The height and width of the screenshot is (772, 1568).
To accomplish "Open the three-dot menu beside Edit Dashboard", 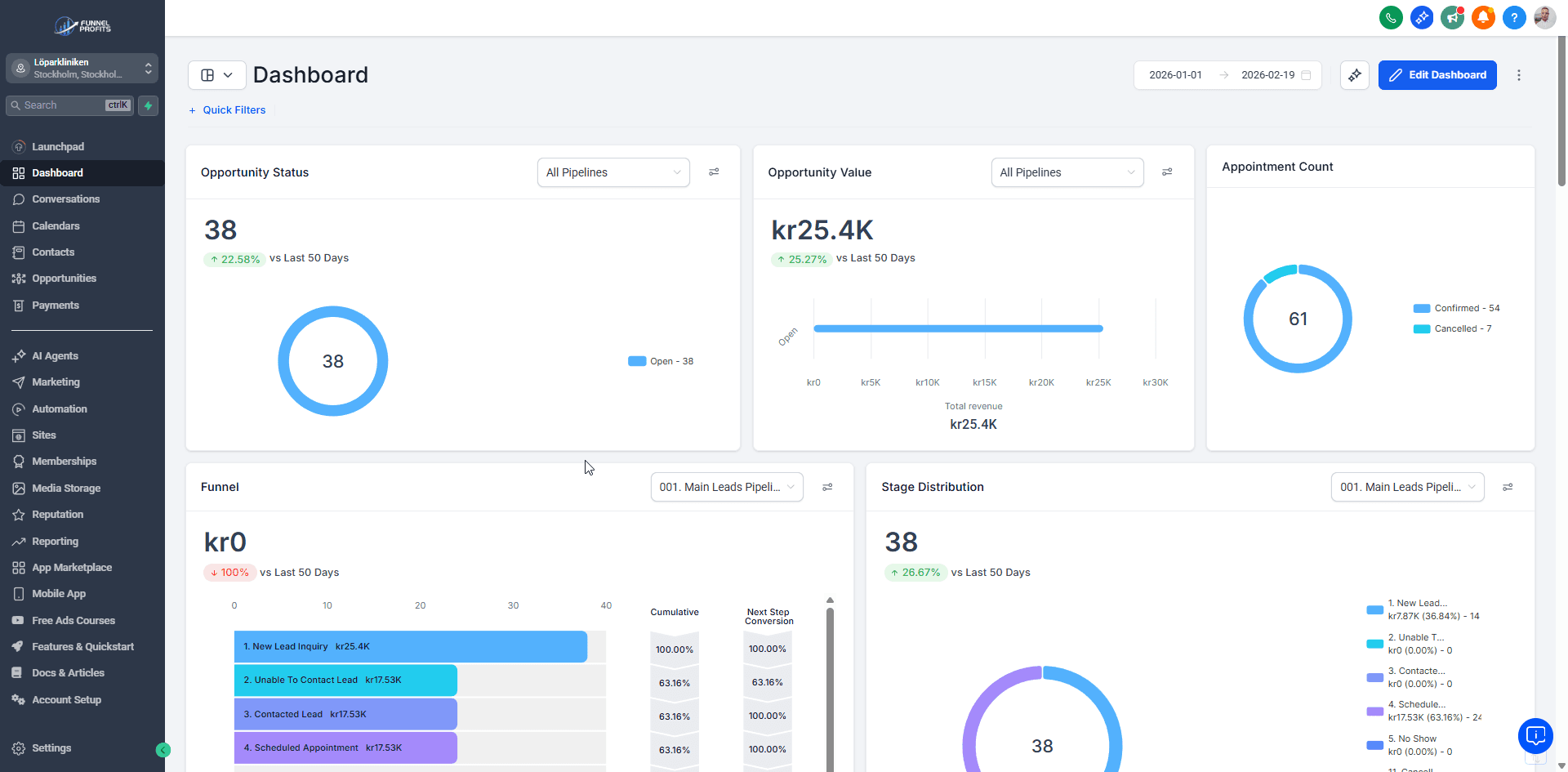I will click(x=1519, y=75).
